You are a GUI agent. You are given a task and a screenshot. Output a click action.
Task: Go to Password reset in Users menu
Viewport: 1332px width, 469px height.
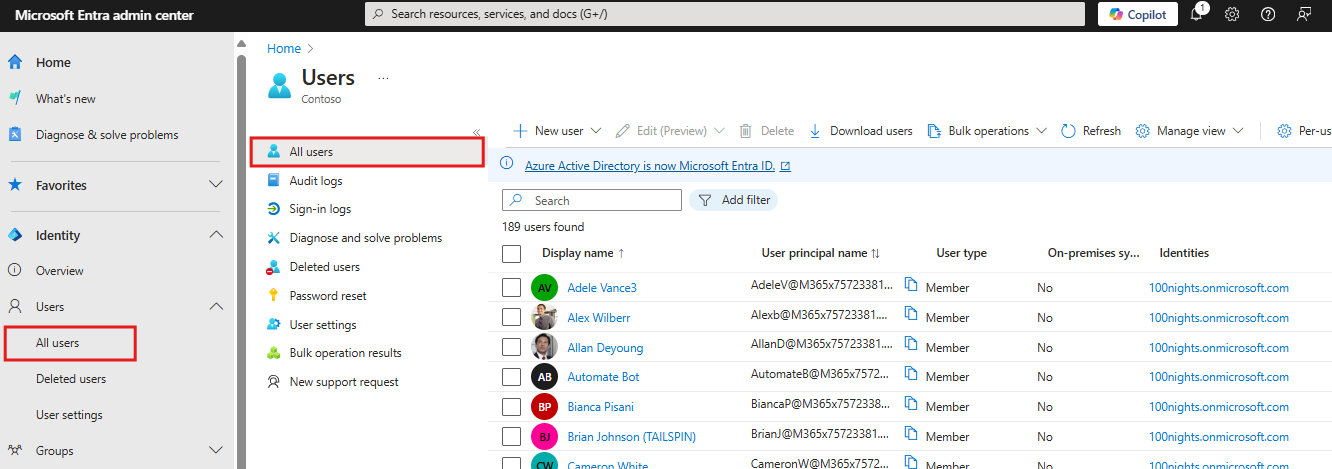pos(327,296)
